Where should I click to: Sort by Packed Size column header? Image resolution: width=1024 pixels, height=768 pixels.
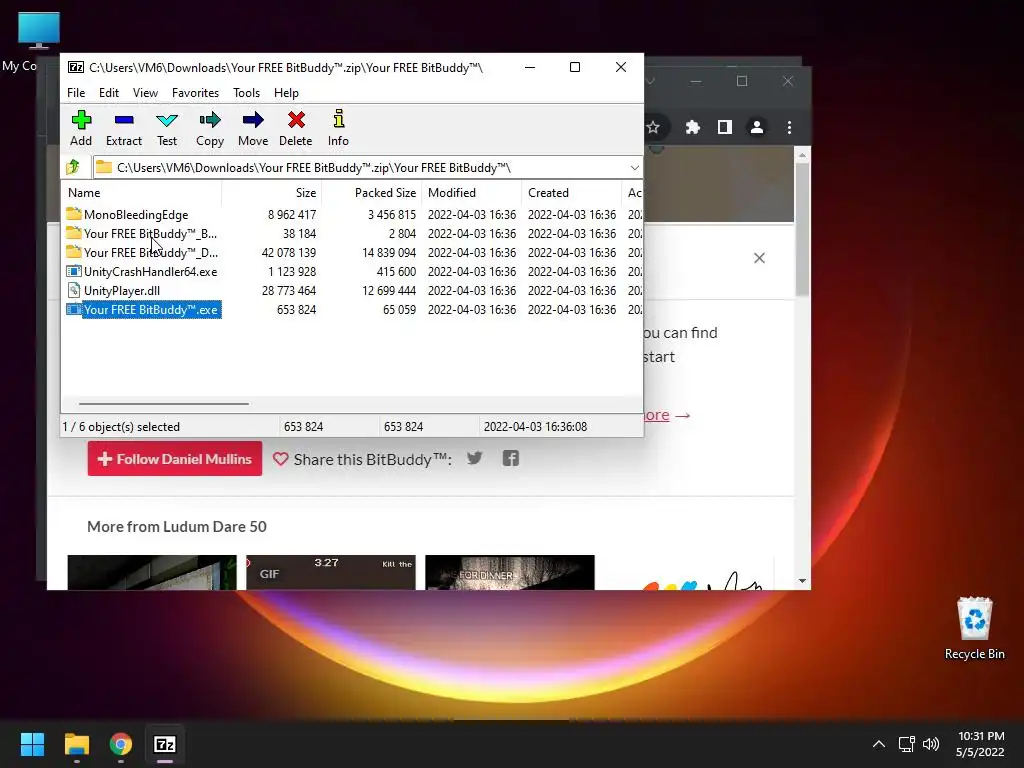click(371, 193)
